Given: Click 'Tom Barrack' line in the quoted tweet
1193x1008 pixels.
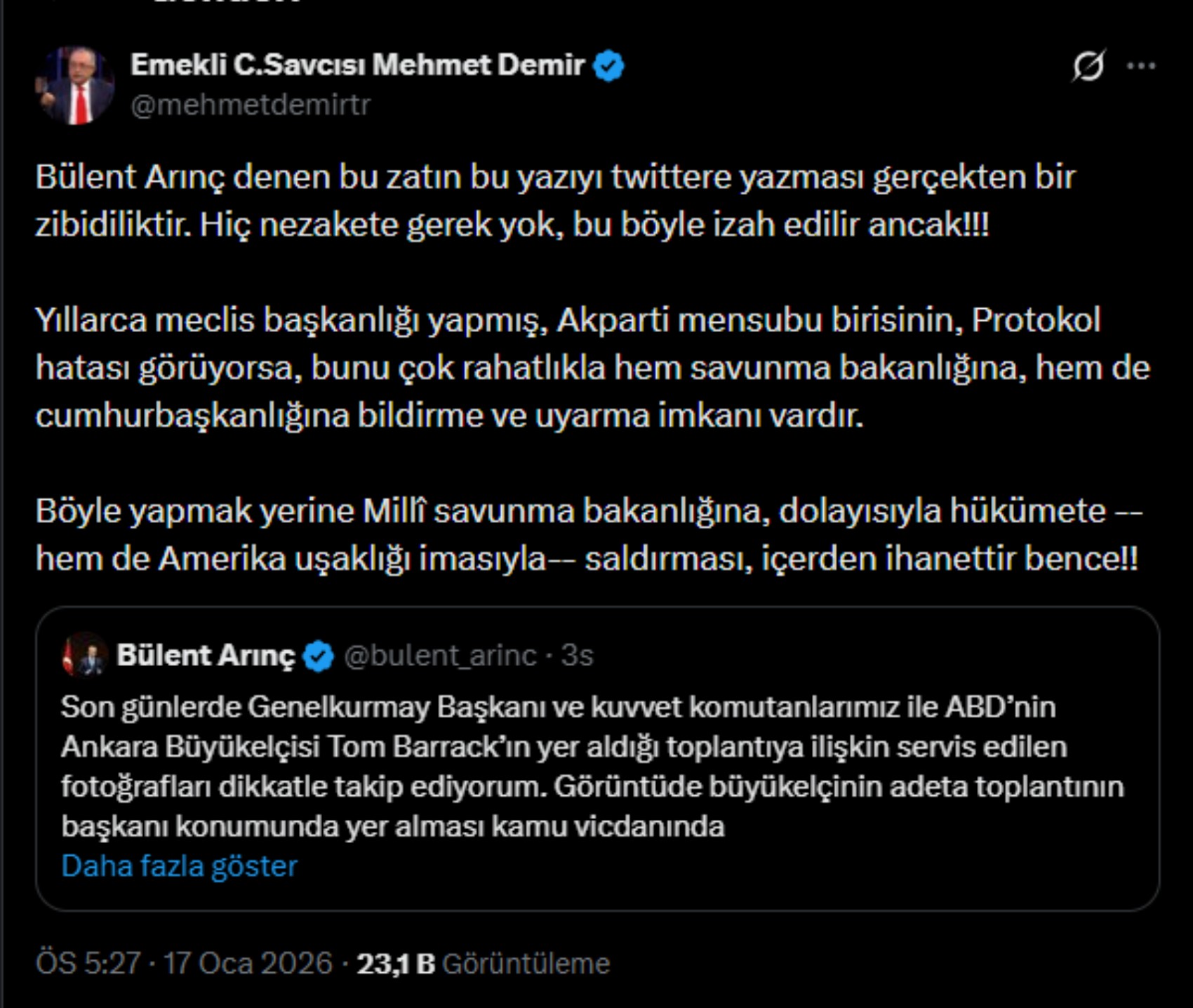Looking at the screenshot, I should click(564, 747).
